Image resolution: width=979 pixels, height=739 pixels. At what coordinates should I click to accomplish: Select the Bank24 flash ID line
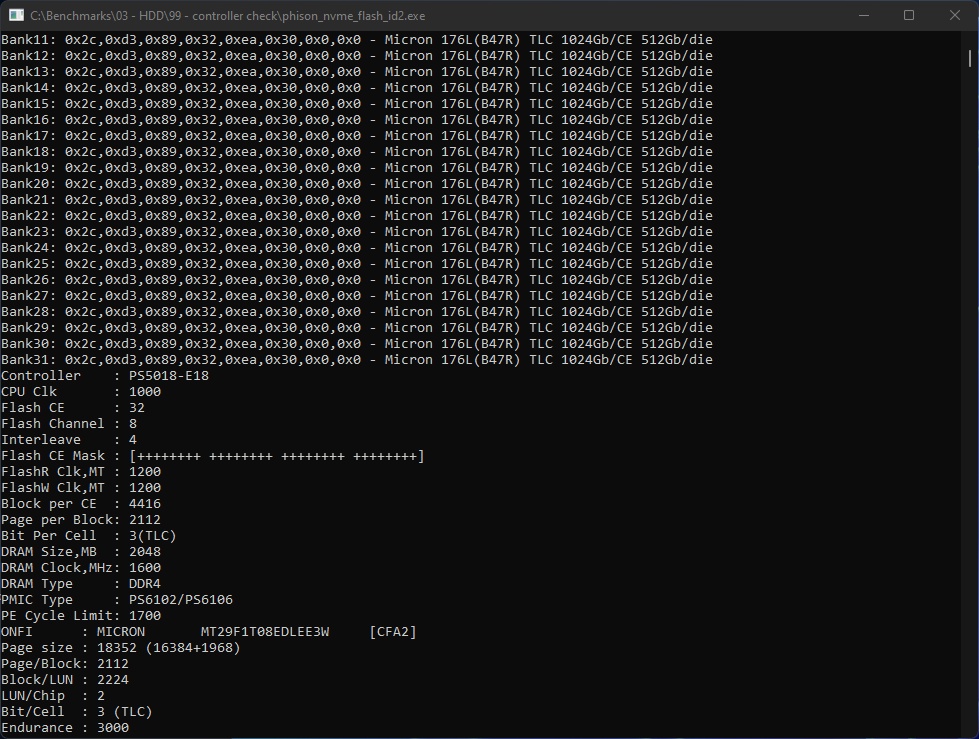coord(357,248)
